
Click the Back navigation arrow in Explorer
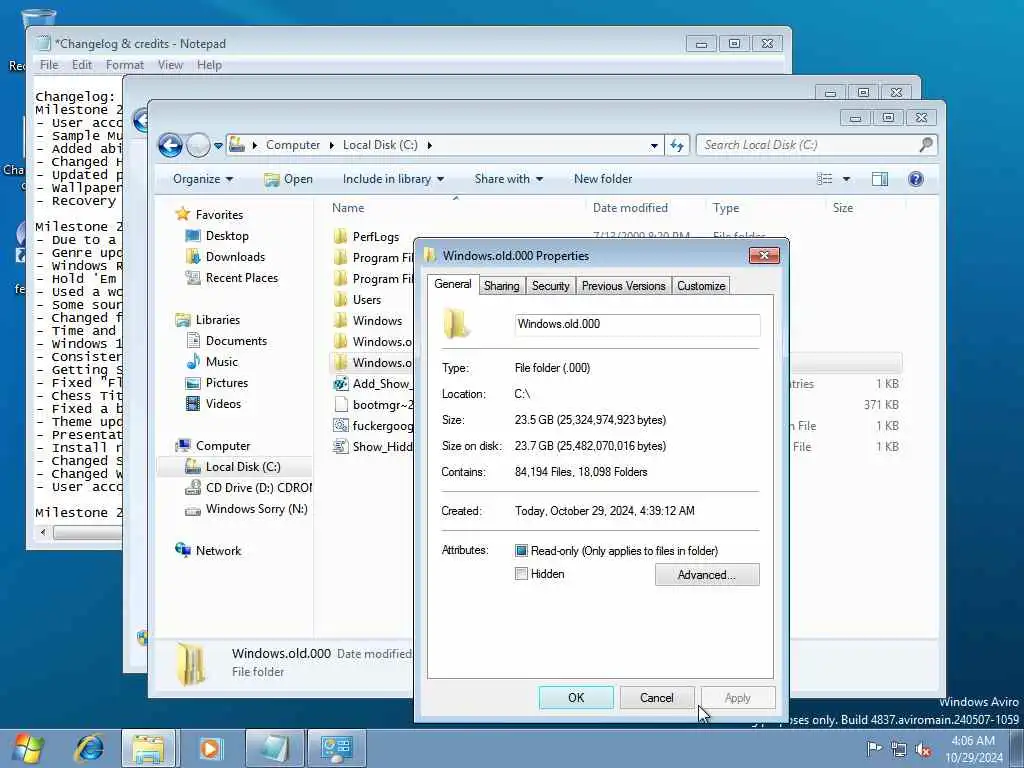(170, 145)
